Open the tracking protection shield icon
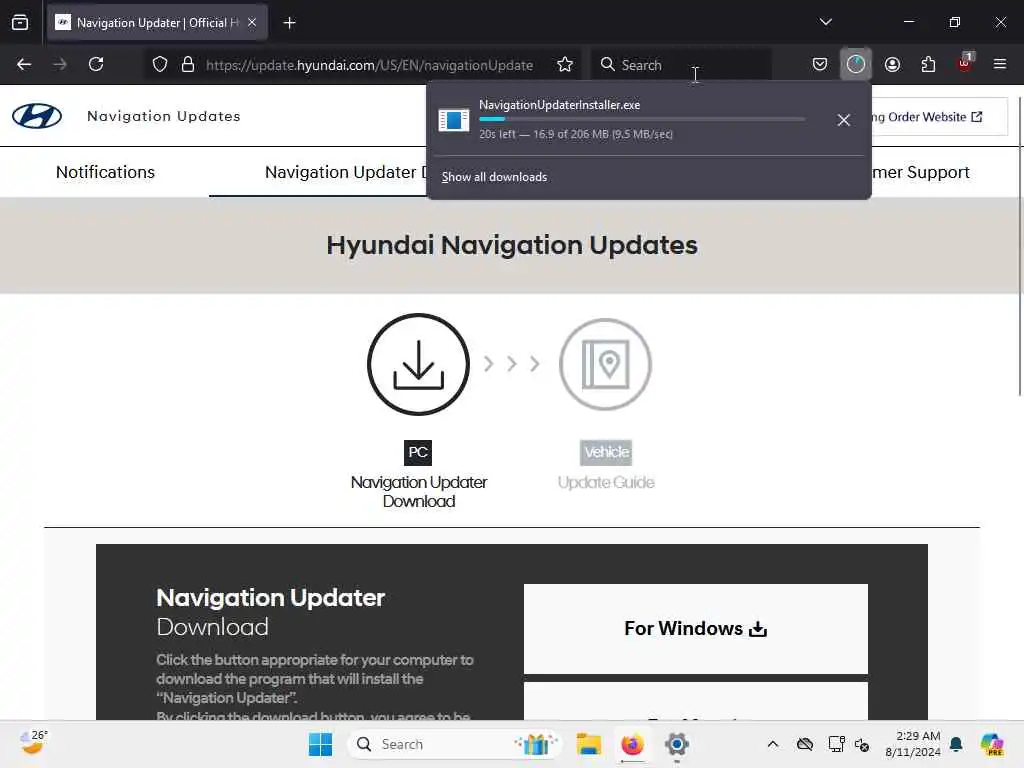Image resolution: width=1024 pixels, height=768 pixels. (160, 64)
